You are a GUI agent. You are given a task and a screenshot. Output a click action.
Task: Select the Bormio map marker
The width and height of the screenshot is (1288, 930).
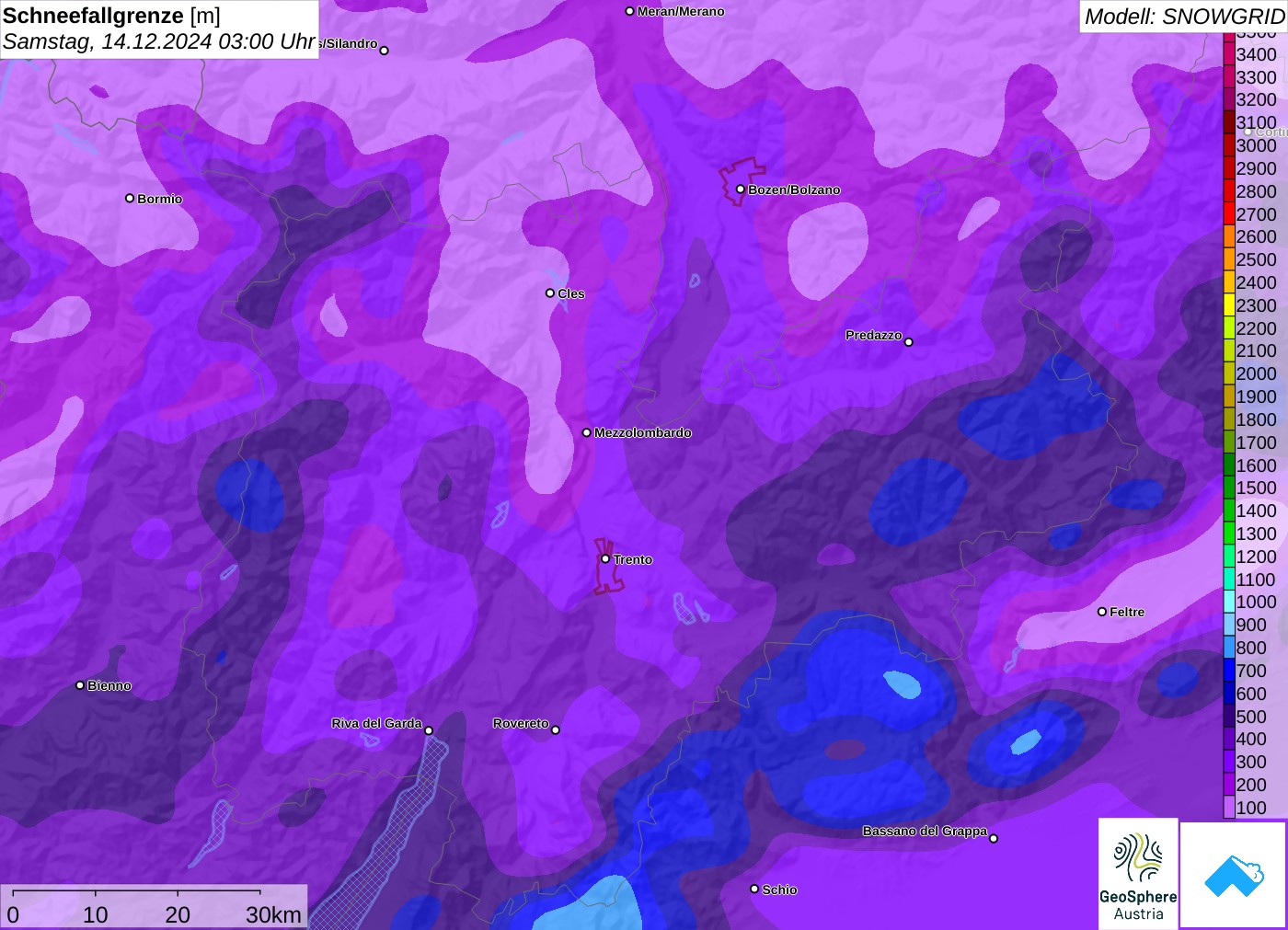pos(130,198)
